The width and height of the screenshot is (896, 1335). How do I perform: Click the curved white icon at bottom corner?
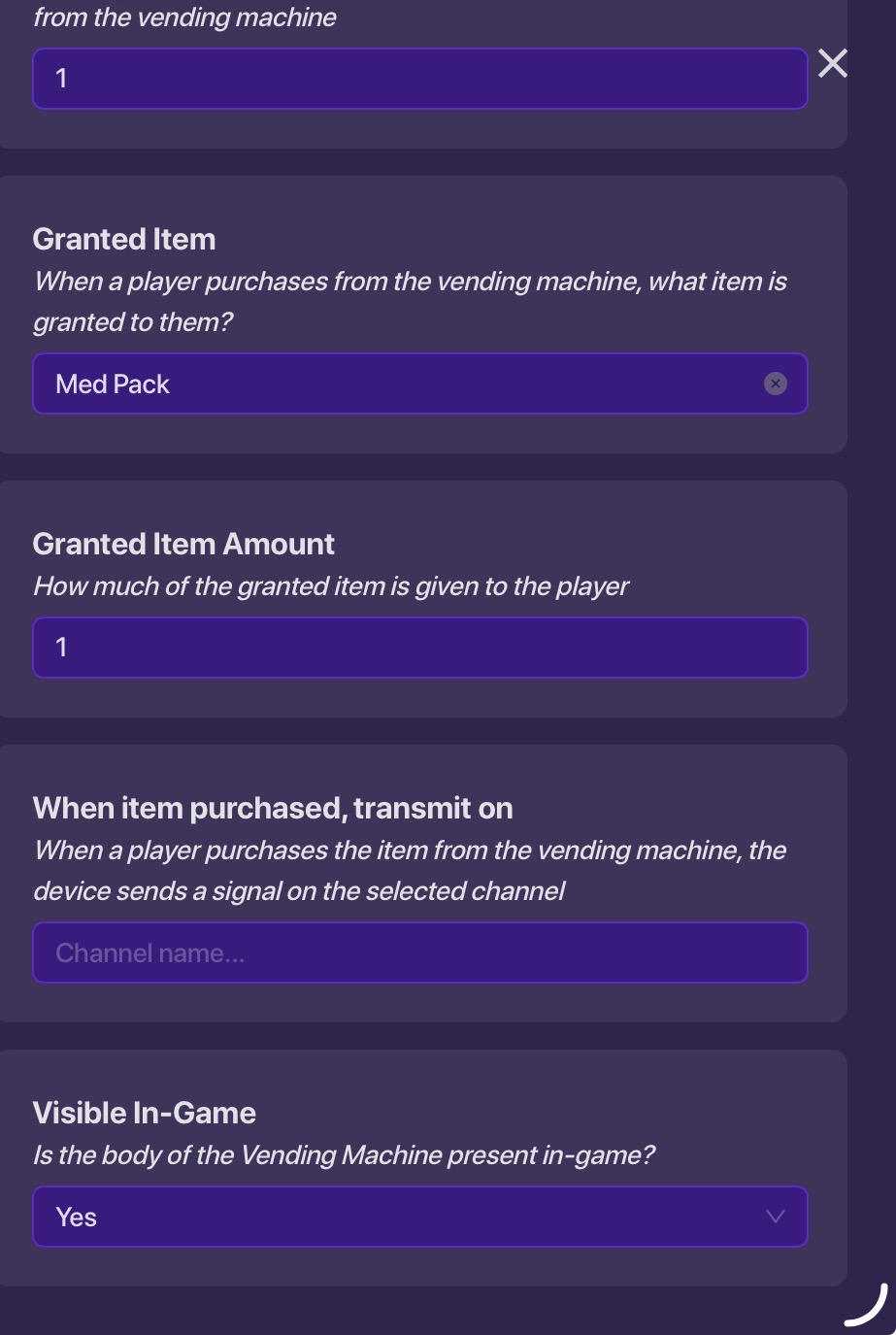tap(866, 1305)
